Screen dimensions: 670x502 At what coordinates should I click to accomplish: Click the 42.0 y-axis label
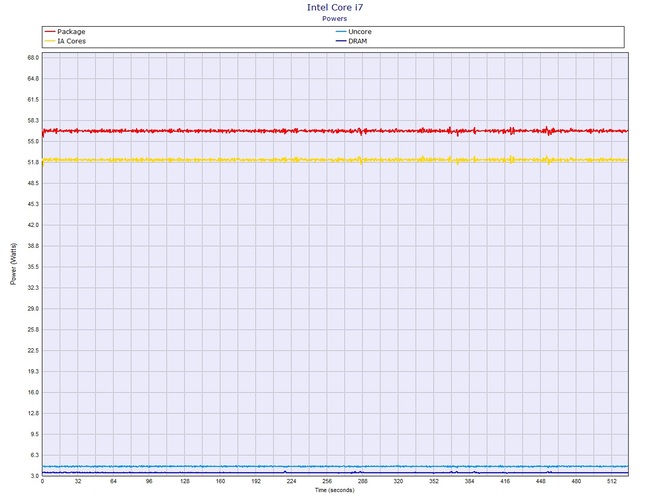33,225
